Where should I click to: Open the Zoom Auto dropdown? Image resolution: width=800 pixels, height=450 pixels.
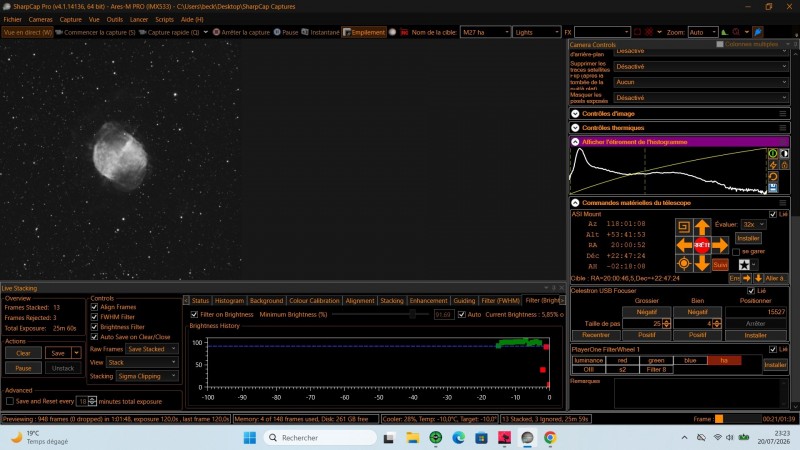coord(703,32)
